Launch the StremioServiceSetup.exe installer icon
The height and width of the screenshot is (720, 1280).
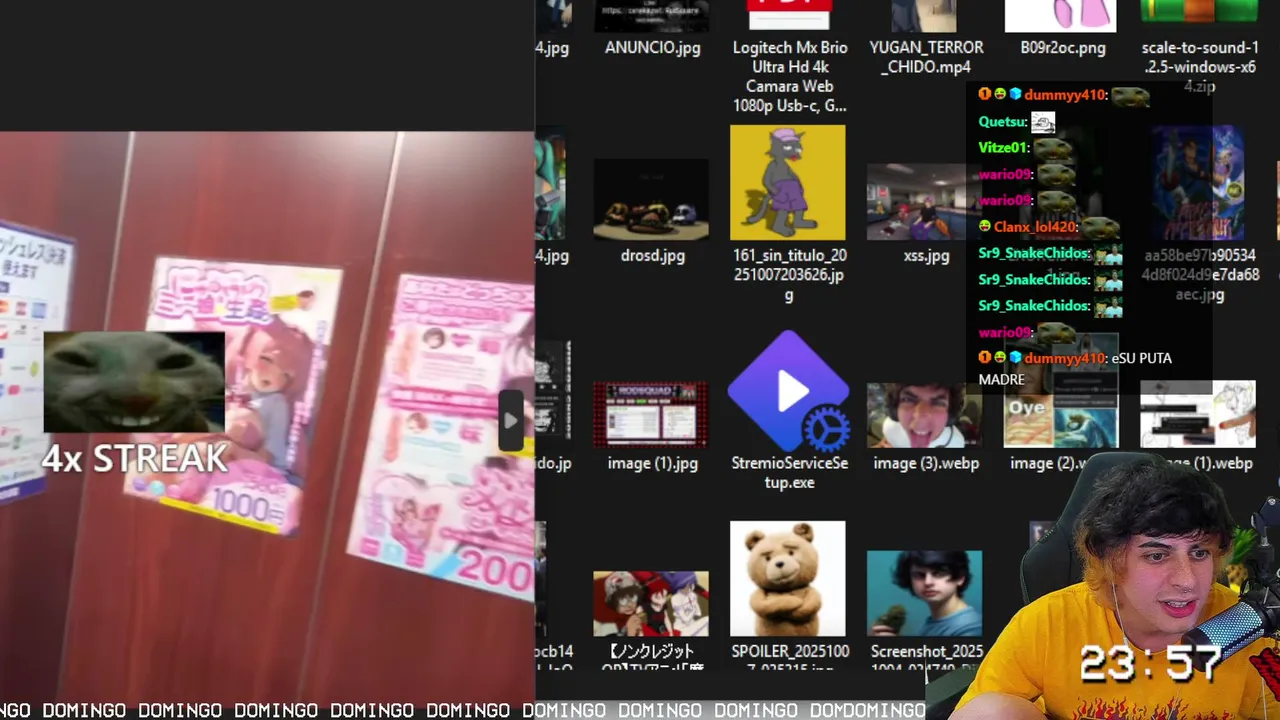789,391
